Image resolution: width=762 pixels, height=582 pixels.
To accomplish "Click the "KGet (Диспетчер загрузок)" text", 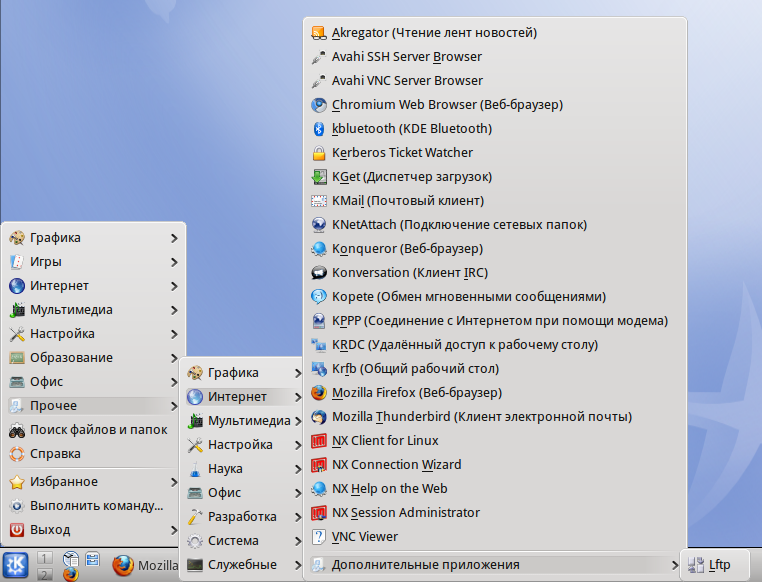I will pos(412,176).
